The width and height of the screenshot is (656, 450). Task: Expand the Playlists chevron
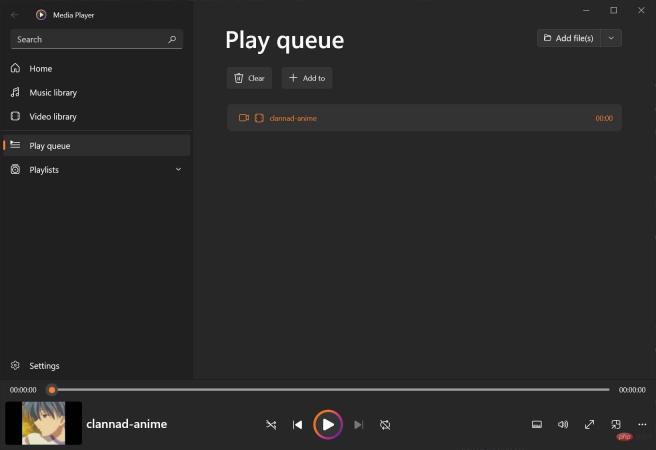coord(178,169)
